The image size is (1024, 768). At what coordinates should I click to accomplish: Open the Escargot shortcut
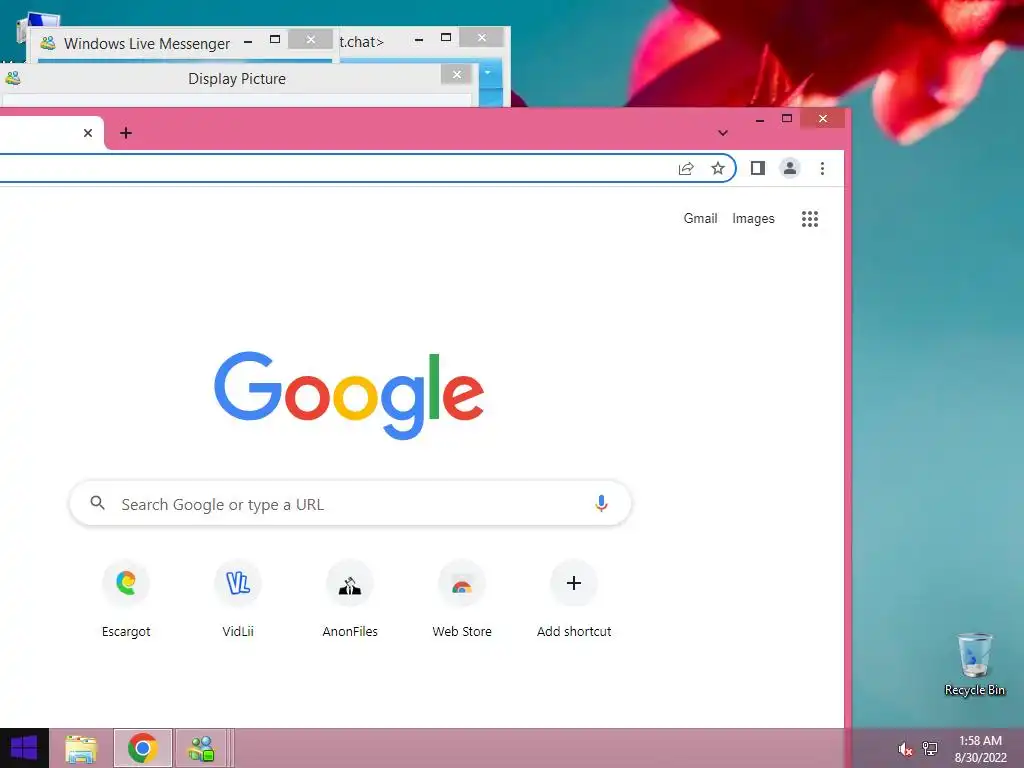[x=126, y=600]
